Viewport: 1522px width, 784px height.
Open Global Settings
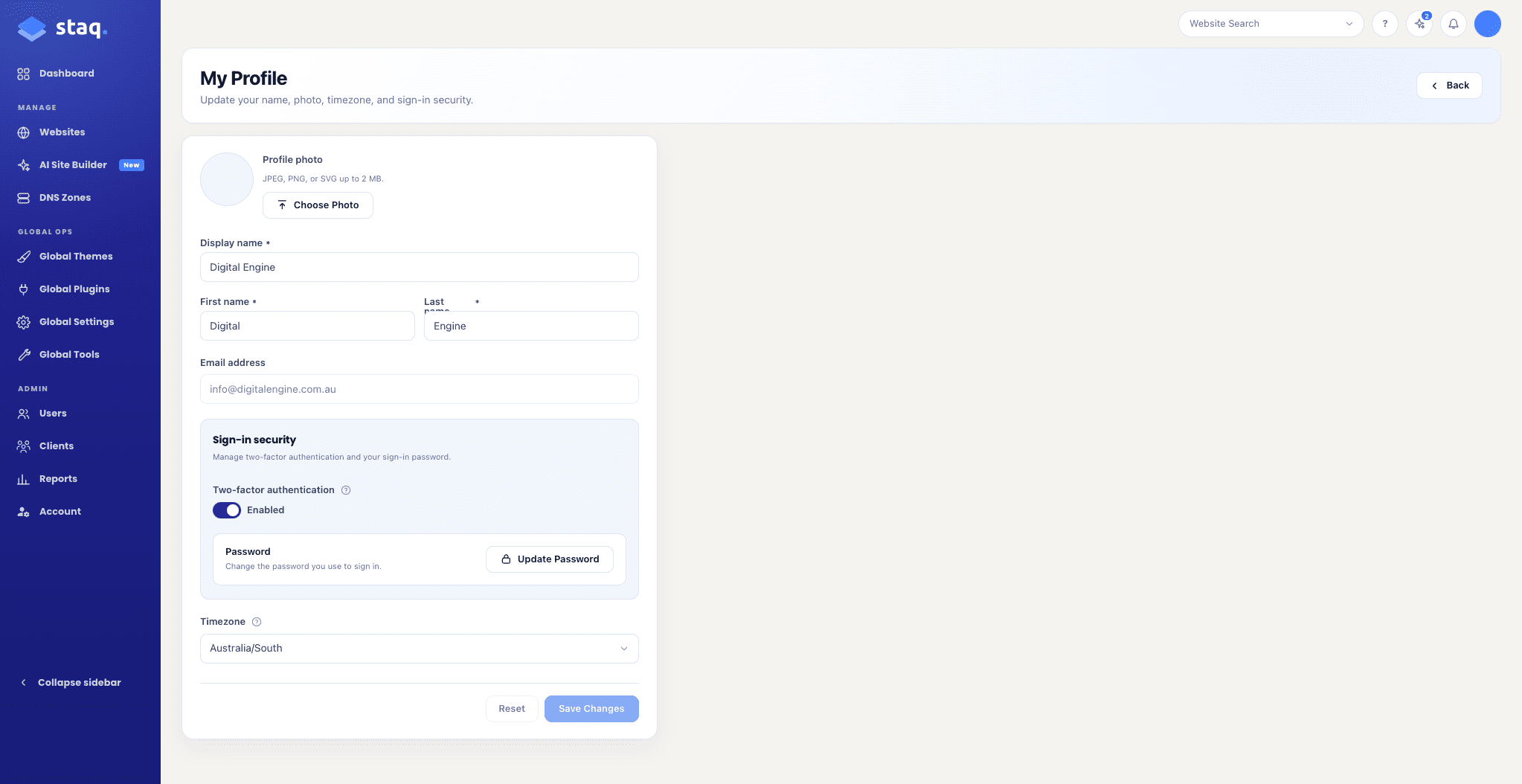coord(66,322)
